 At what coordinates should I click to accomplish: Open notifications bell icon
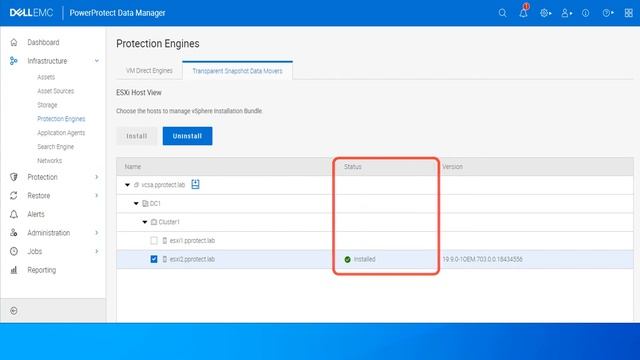tap(523, 12)
